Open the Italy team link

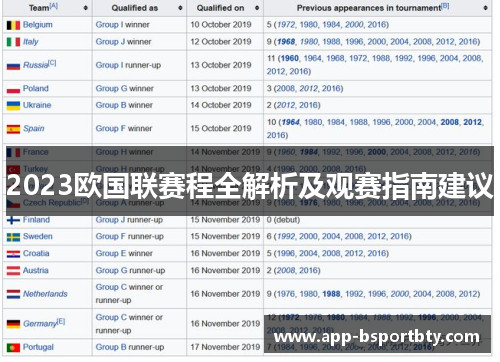pyautogui.click(x=31, y=42)
